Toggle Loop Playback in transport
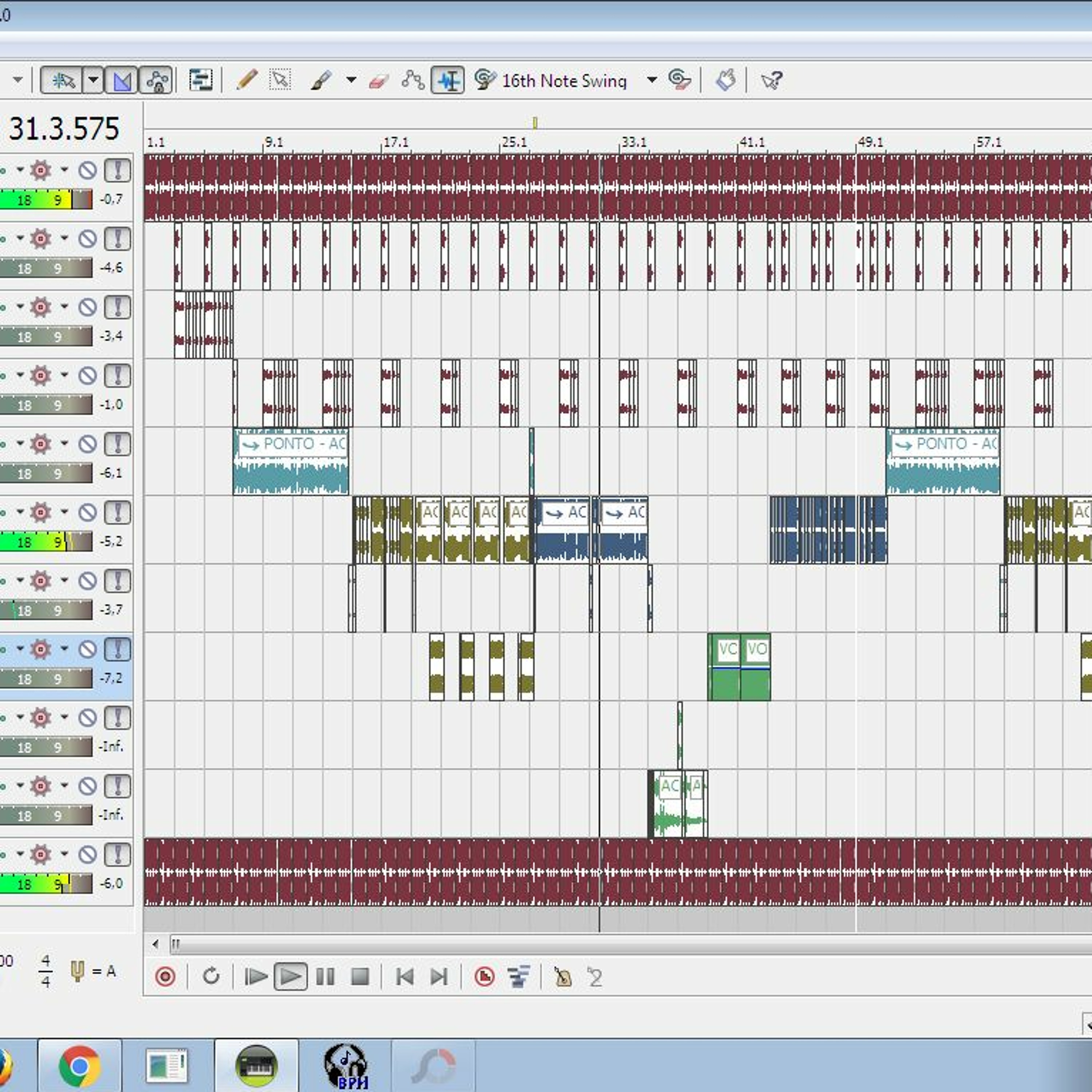This screenshot has width=1092, height=1092. (211, 976)
